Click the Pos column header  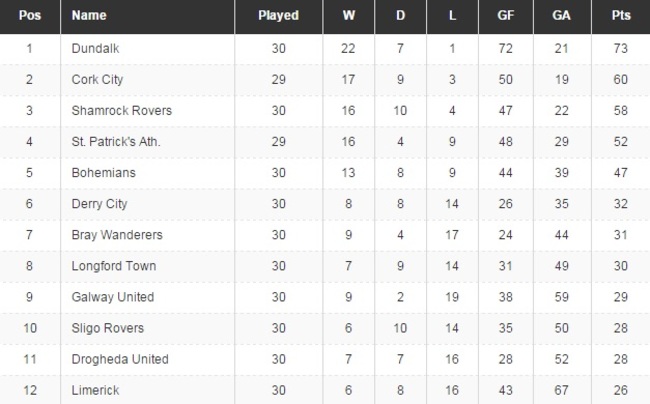[x=30, y=16]
